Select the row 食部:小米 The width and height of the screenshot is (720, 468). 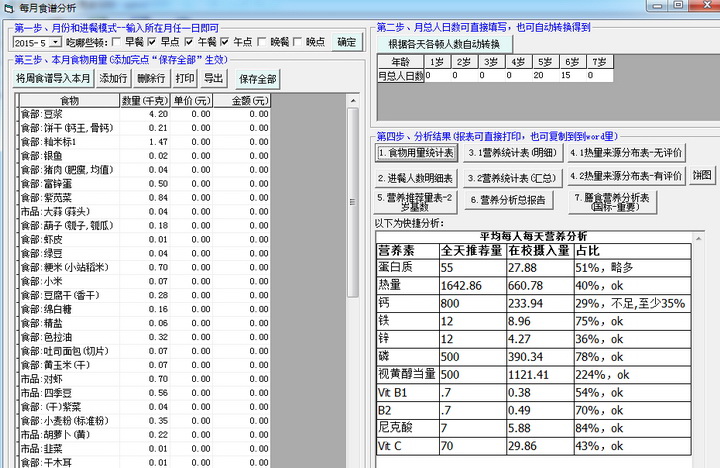click(x=145, y=281)
